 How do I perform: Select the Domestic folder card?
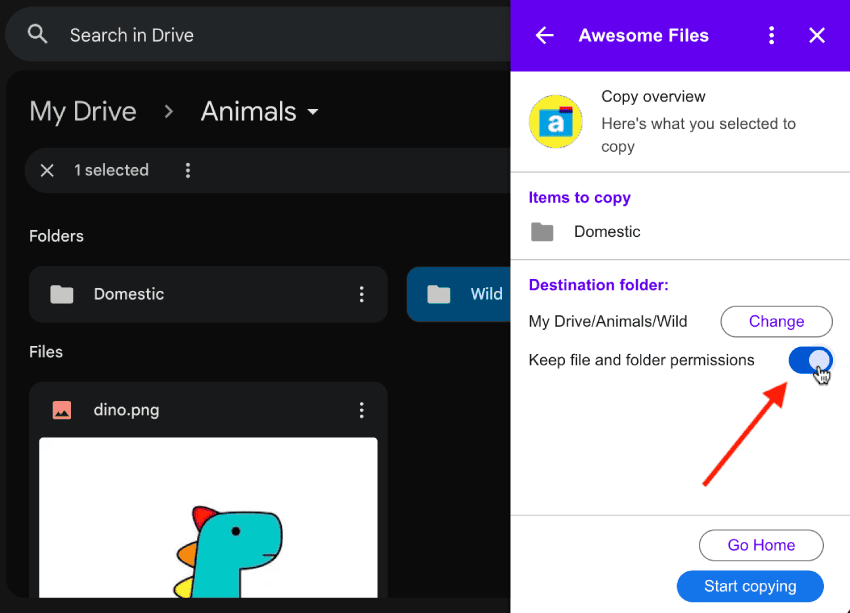208,294
